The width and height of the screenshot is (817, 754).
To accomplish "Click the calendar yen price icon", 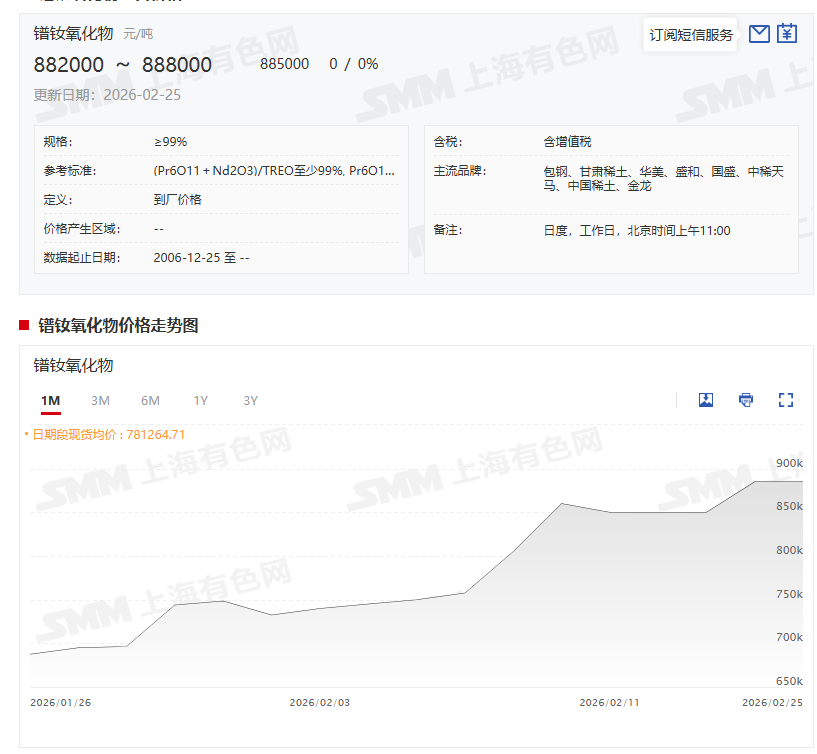I will click(x=787, y=34).
